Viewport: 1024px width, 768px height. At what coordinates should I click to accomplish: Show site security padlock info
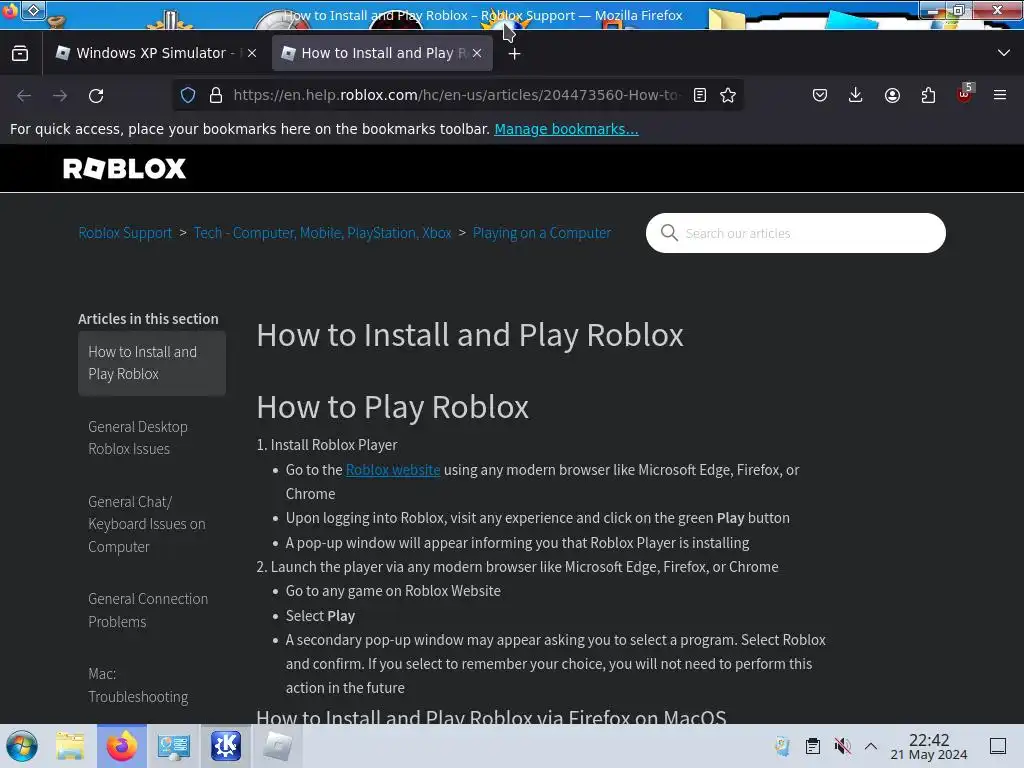(216, 95)
